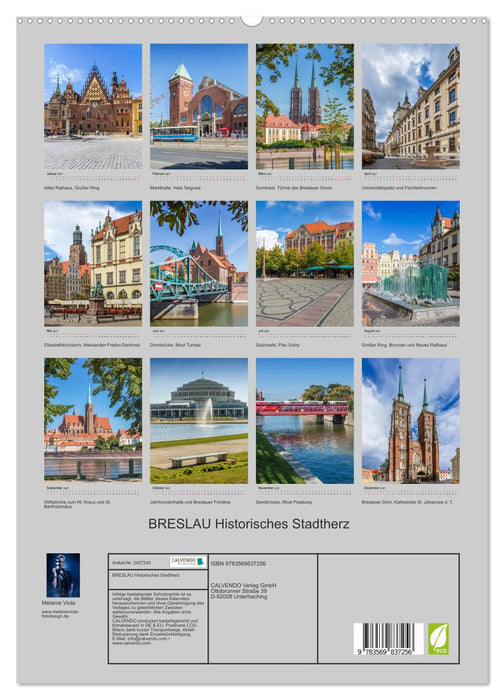Click caption "Jahrhunderthalle und Breslauer Fontäne"
Image resolution: width=504 pixels, height=700 pixels.
(x=190, y=502)
